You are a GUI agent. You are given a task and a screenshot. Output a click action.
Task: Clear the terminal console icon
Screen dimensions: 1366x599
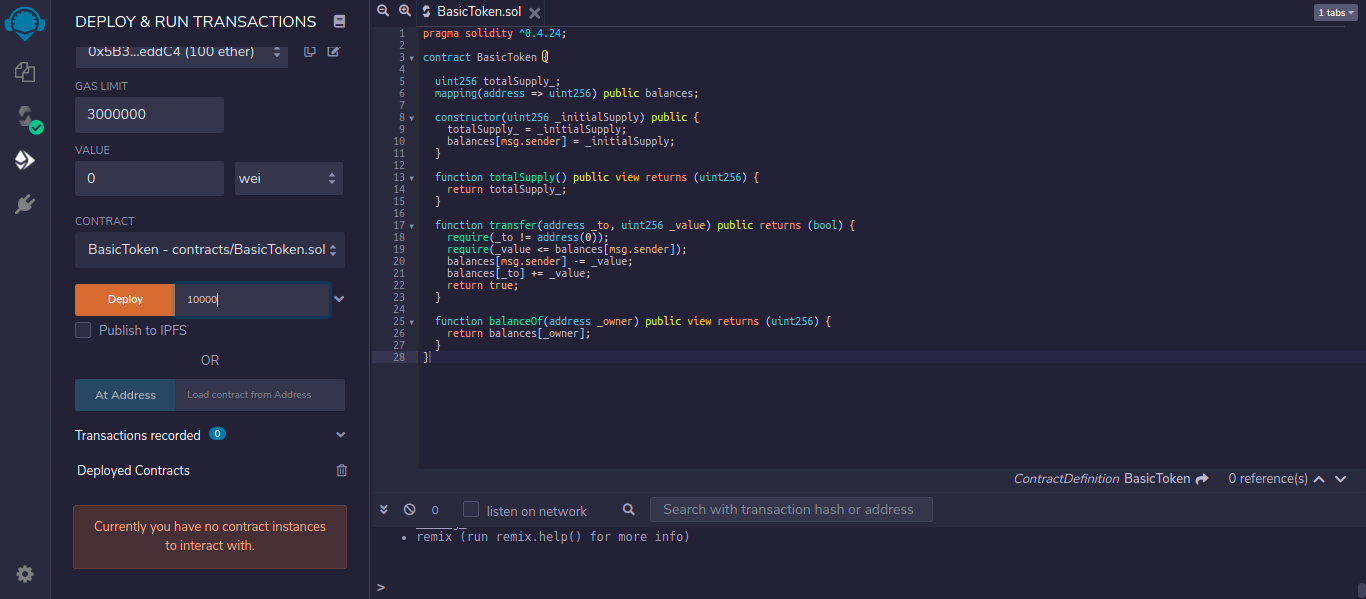(409, 510)
